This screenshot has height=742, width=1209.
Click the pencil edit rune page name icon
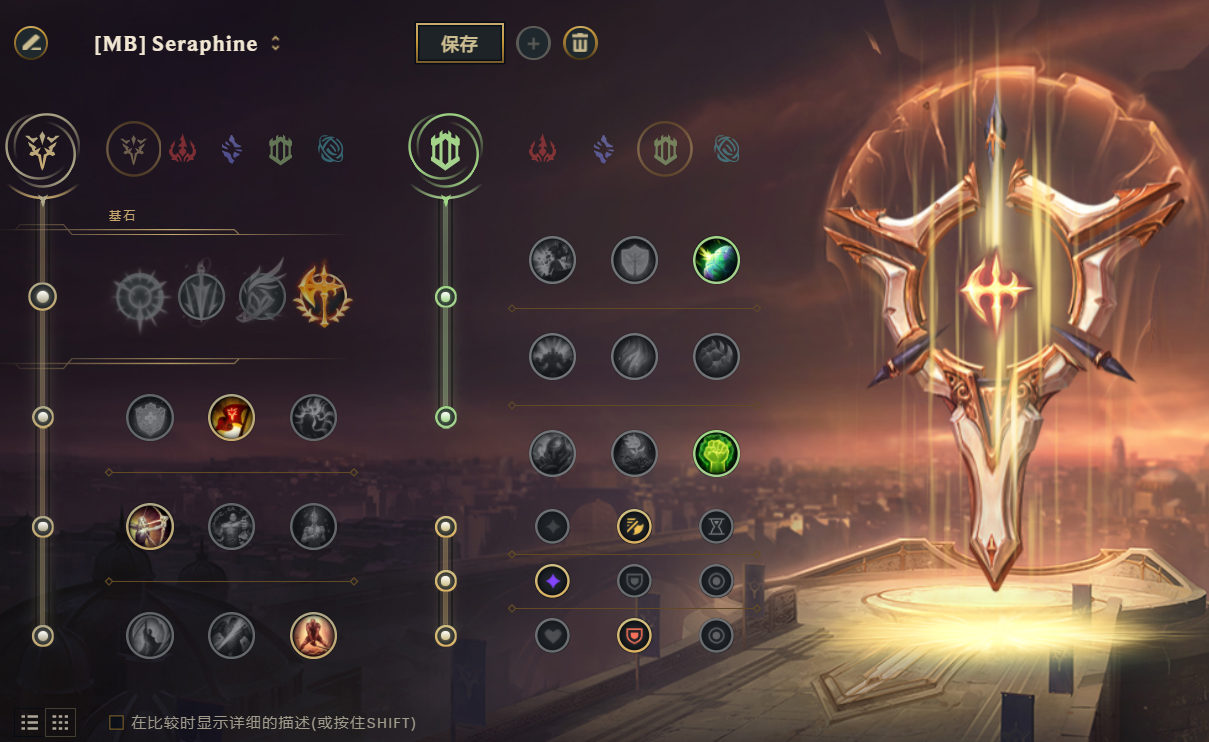31,43
